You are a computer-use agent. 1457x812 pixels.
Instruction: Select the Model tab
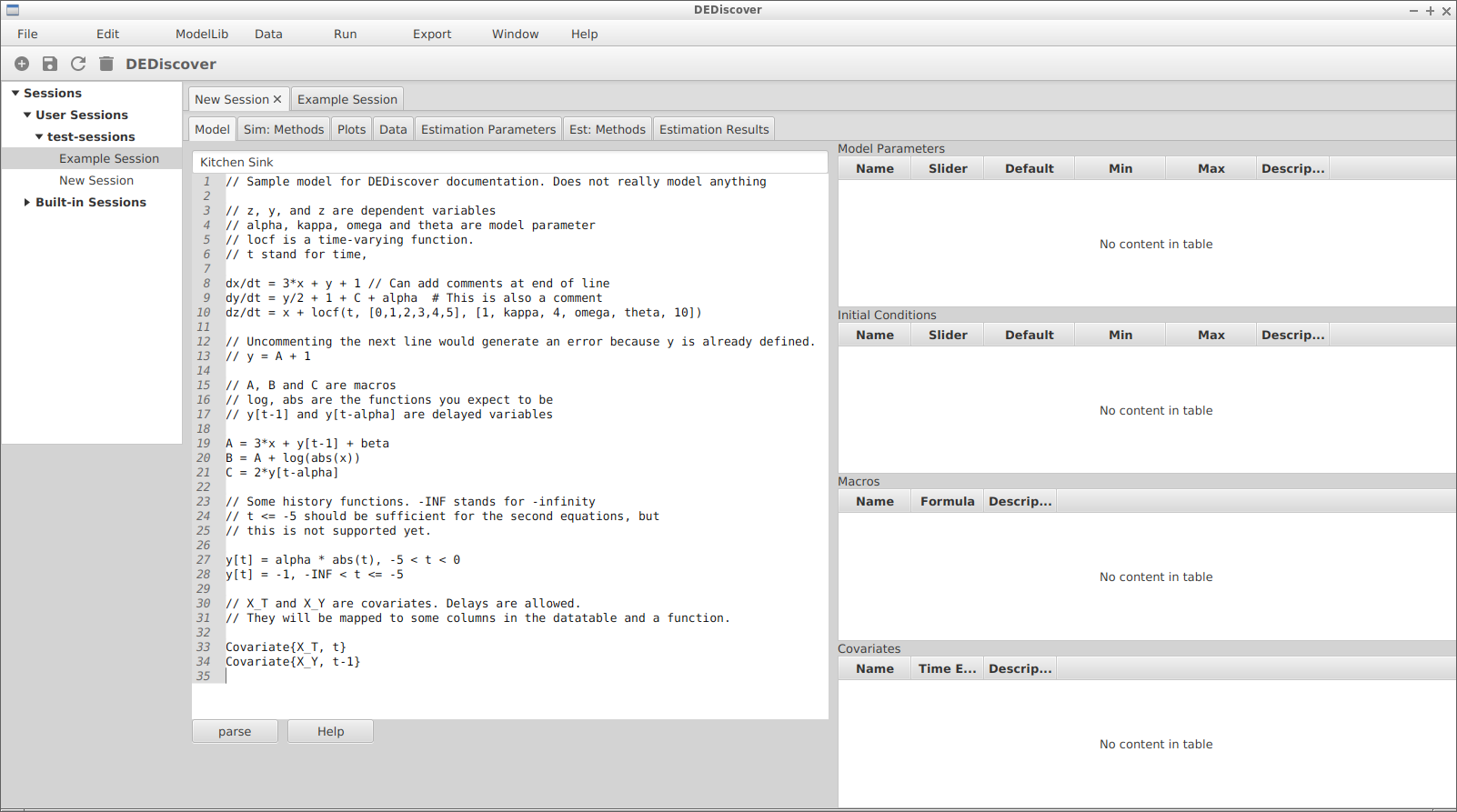pos(212,129)
